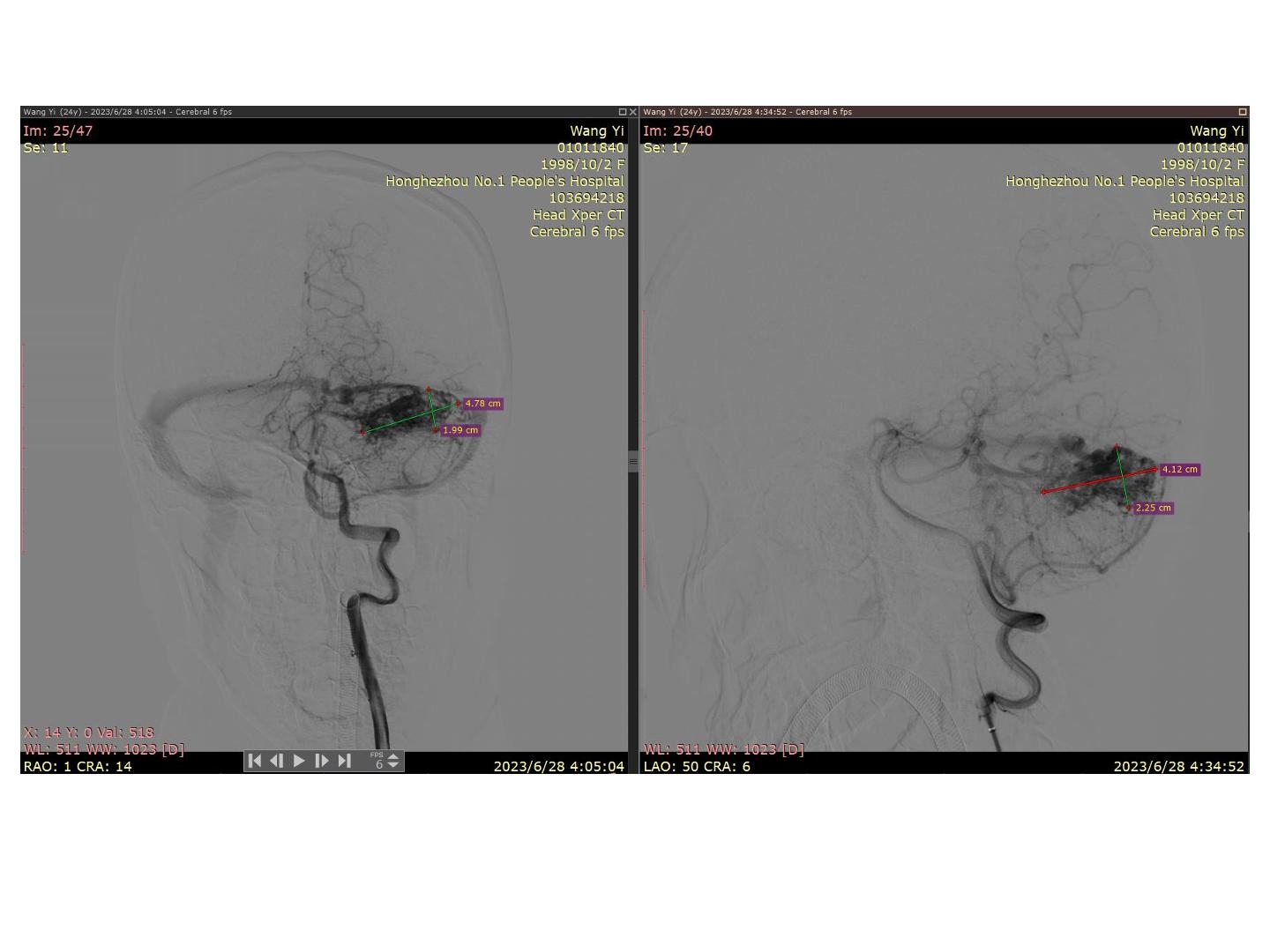Click right pane birth date 1998/10/2 F

coord(1203,164)
